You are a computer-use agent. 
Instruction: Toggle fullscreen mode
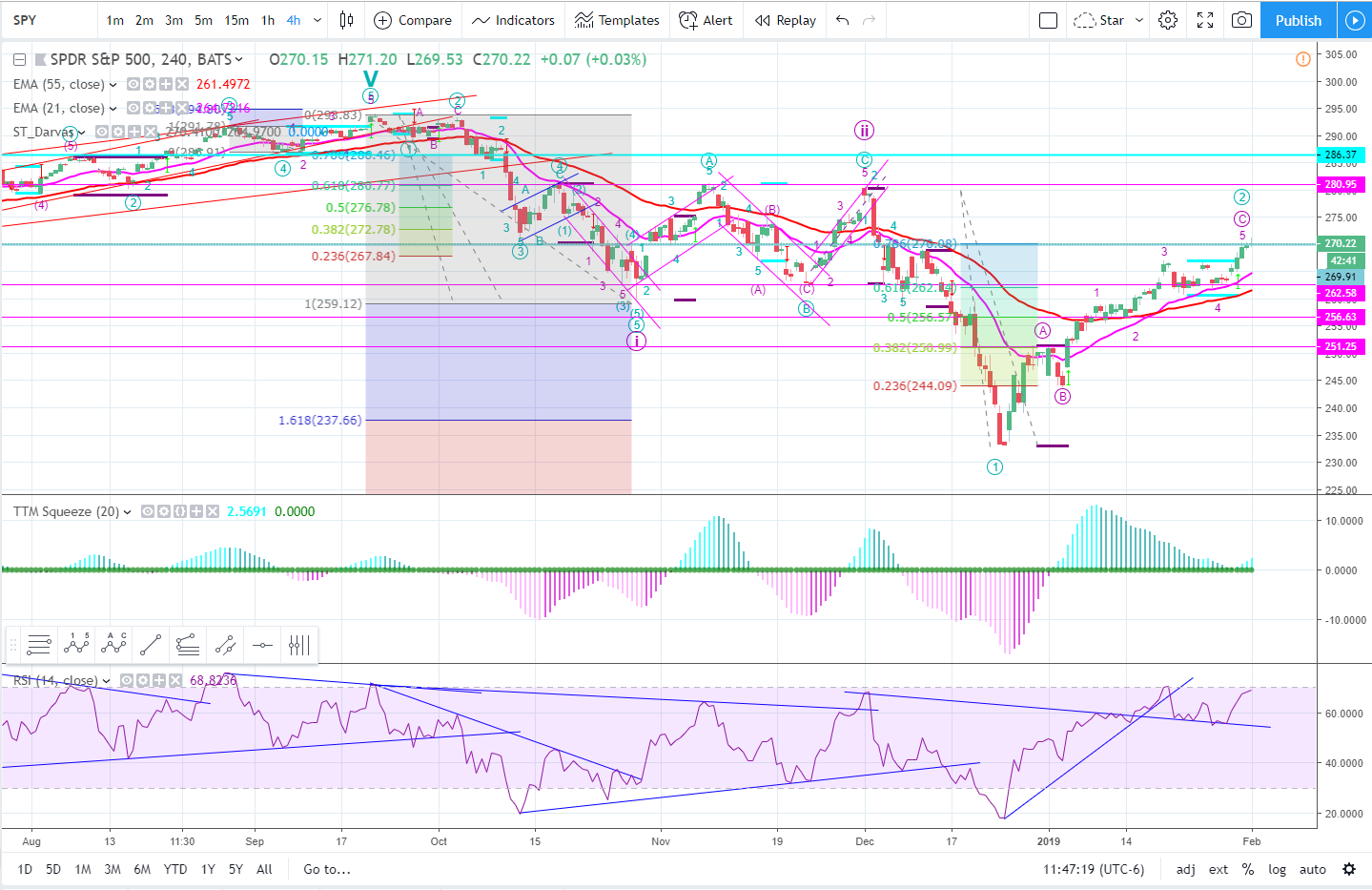pos(1205,20)
